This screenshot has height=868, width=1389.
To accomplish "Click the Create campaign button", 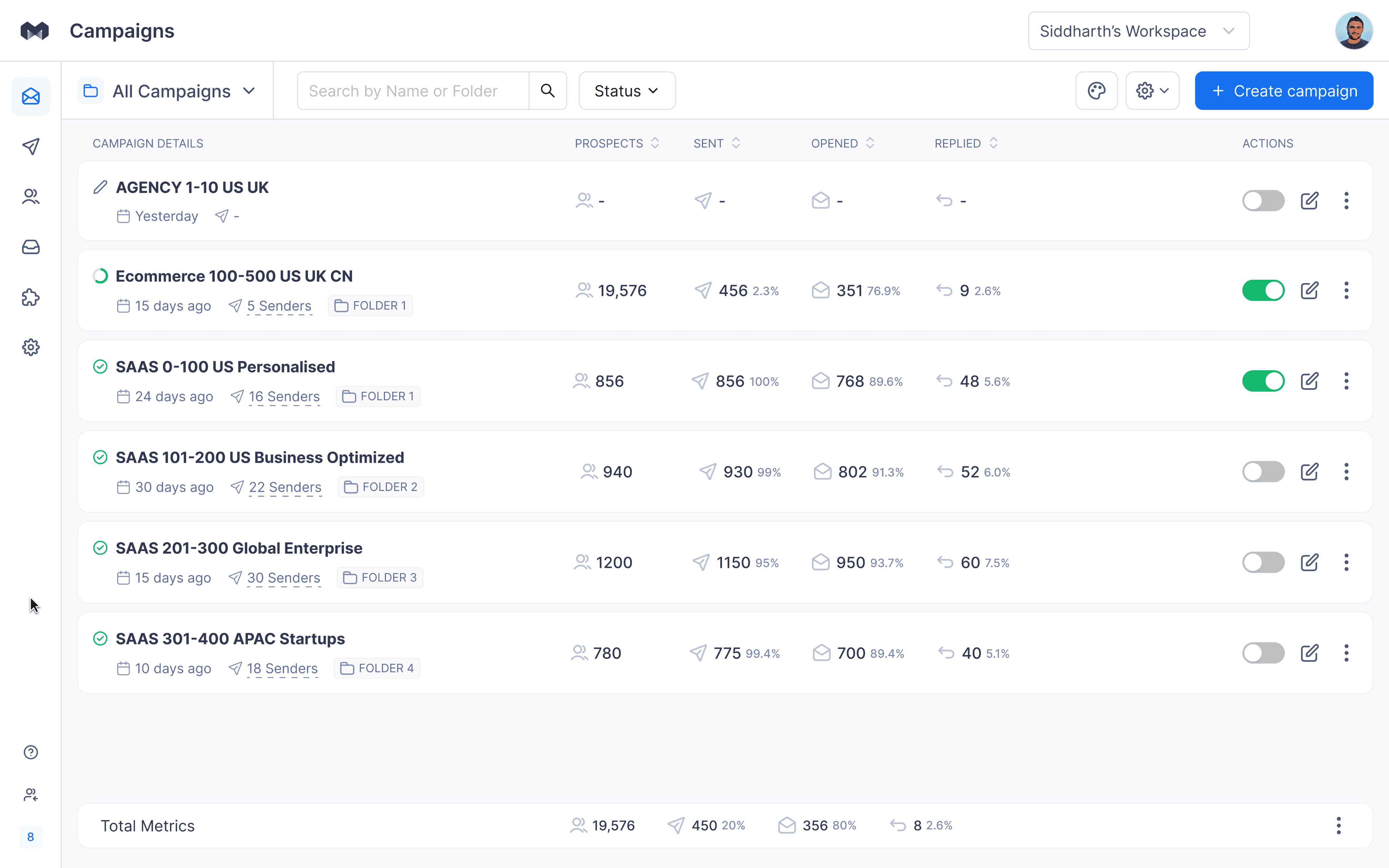I will tap(1284, 91).
